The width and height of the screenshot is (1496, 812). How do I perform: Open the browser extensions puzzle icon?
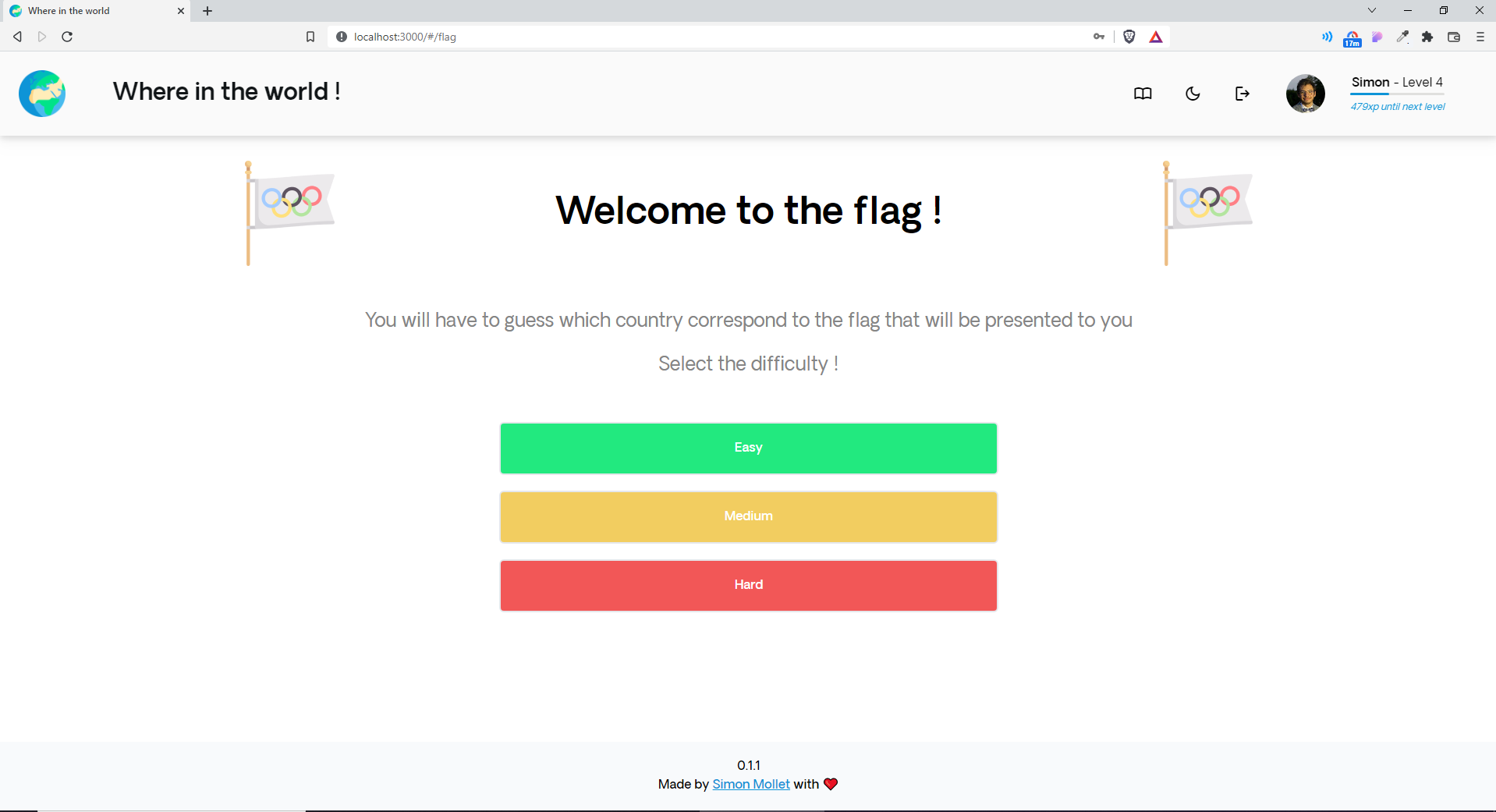point(1427,37)
